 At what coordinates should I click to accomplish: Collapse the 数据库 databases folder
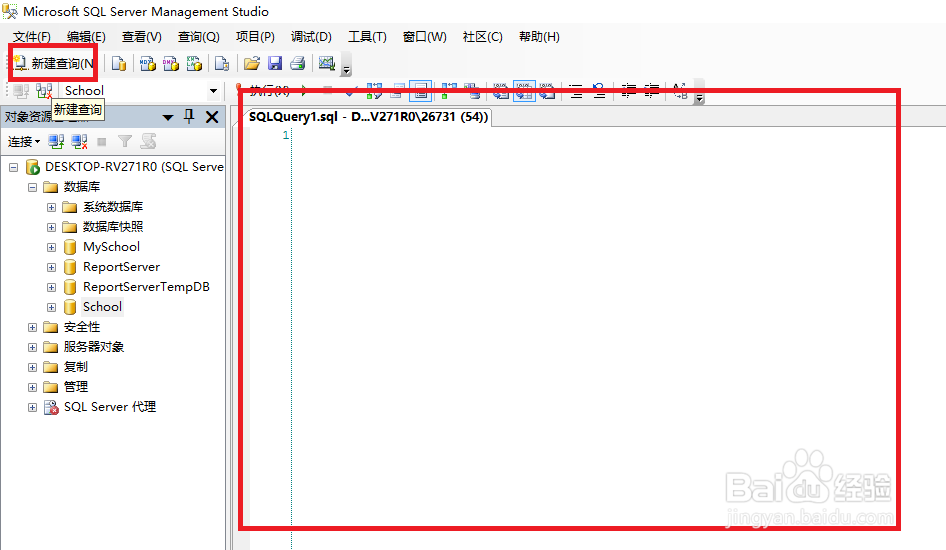point(33,188)
